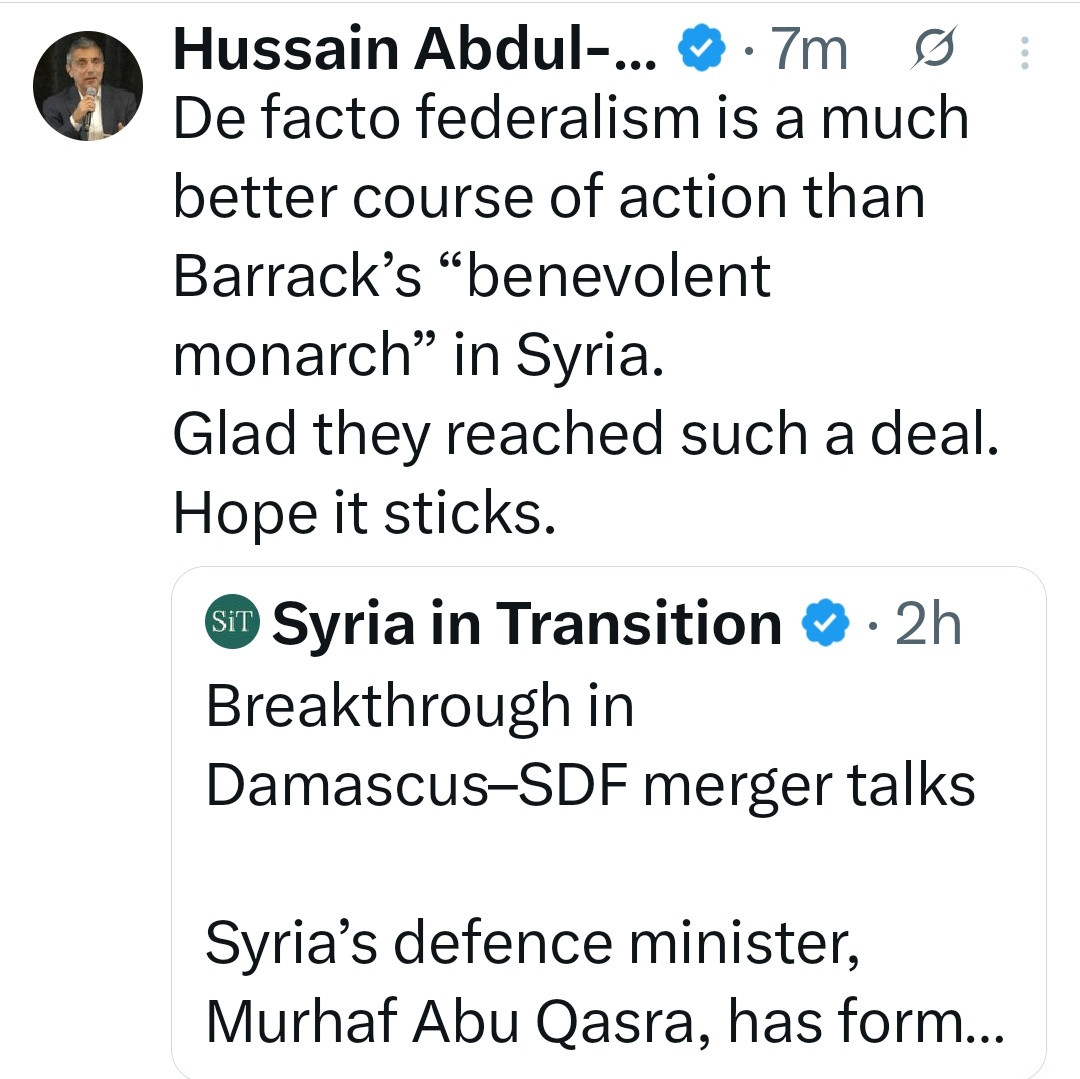Click the Hussain Abdul-... display name
The width and height of the screenshot is (1080, 1079).
pyautogui.click(x=415, y=50)
